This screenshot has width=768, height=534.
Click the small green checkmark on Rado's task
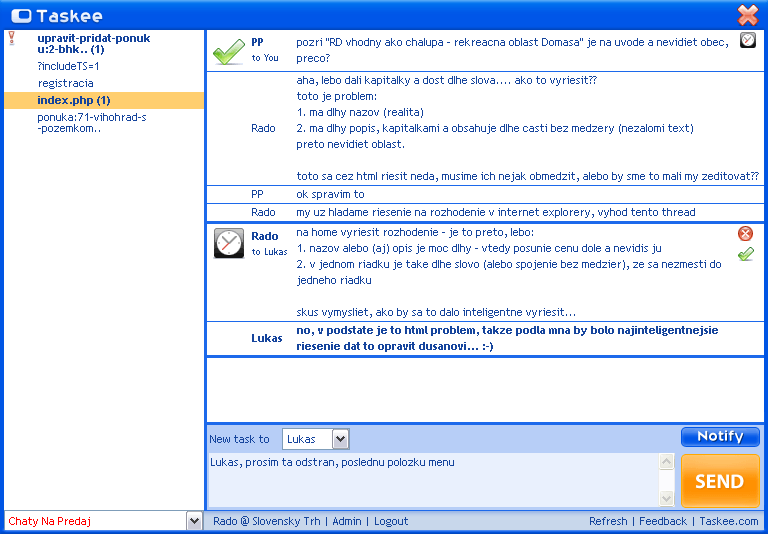pos(746,254)
